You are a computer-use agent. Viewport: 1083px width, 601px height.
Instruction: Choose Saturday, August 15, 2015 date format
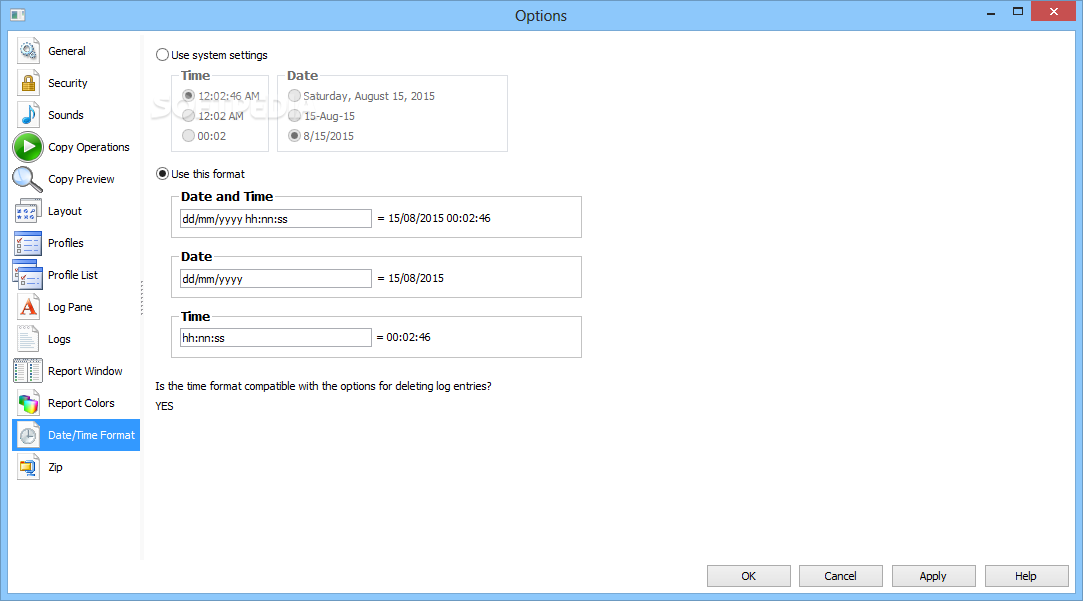[x=361, y=96]
